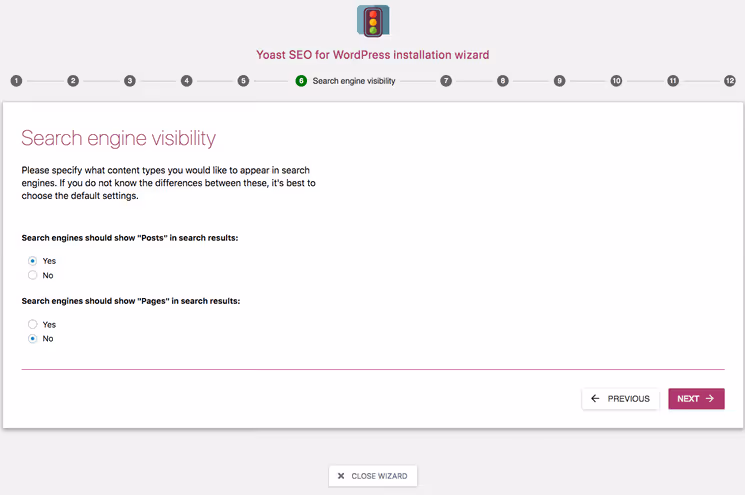The image size is (745, 495).
Task: Click the content types description paragraph
Action: click(169, 183)
